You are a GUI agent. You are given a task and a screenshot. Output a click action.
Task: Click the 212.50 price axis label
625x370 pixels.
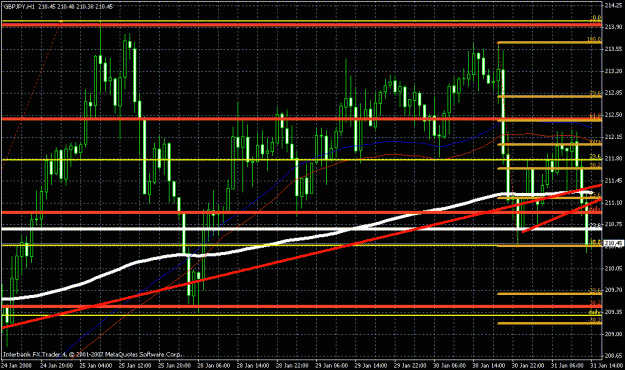613,115
